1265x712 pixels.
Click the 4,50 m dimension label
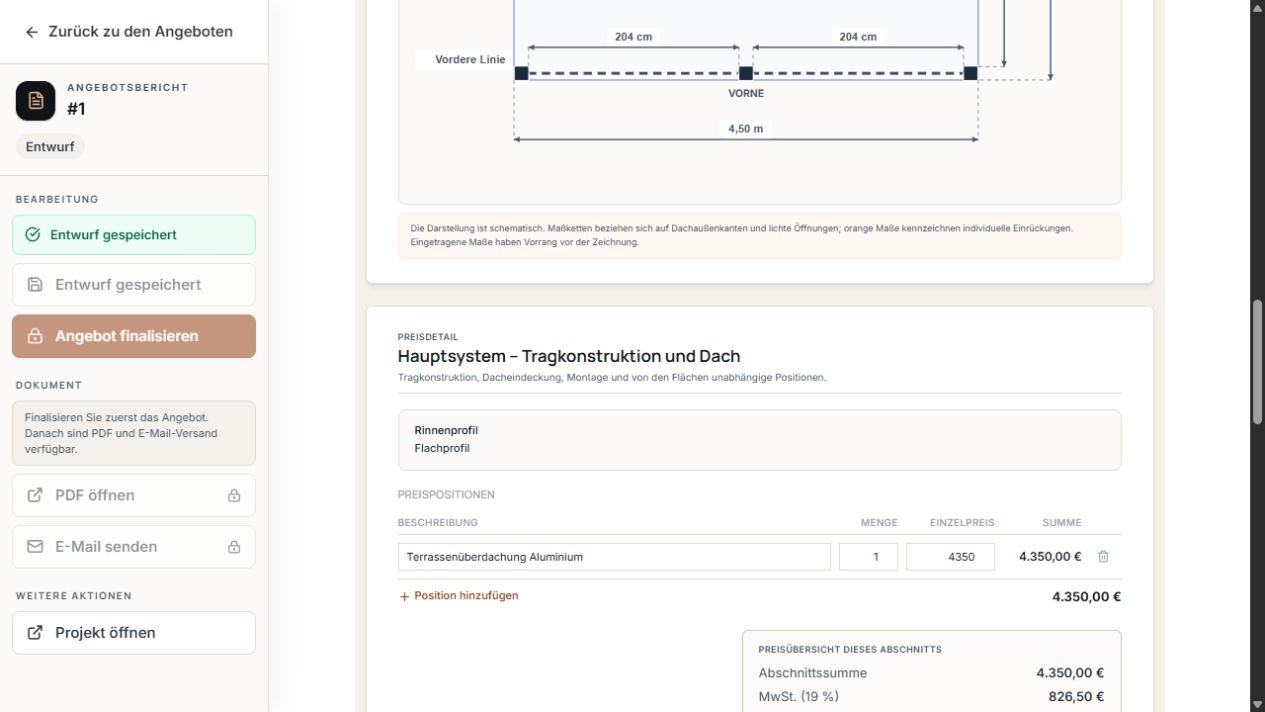pos(746,129)
